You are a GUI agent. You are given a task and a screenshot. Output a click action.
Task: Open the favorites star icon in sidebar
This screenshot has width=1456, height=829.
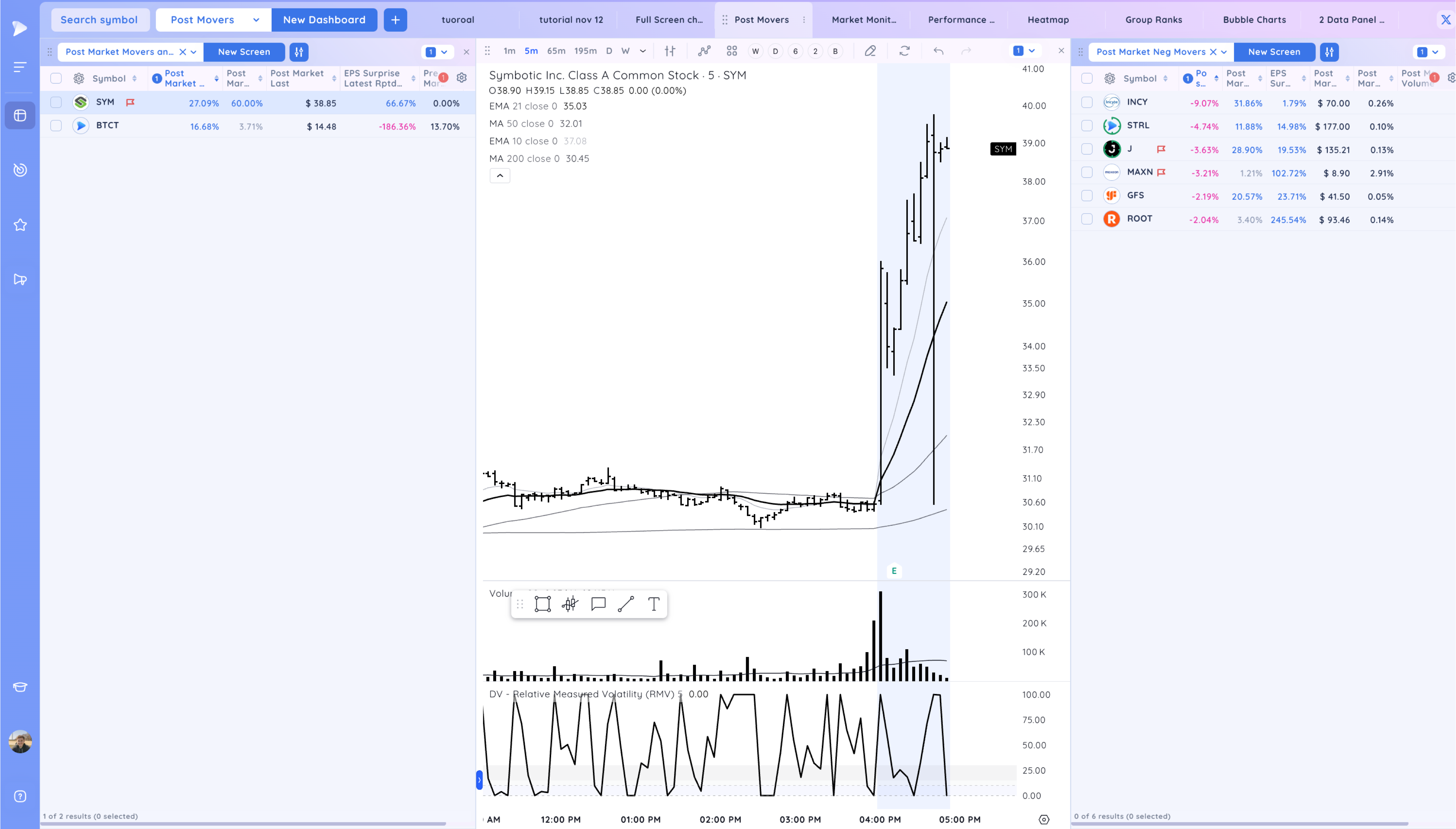tap(20, 225)
